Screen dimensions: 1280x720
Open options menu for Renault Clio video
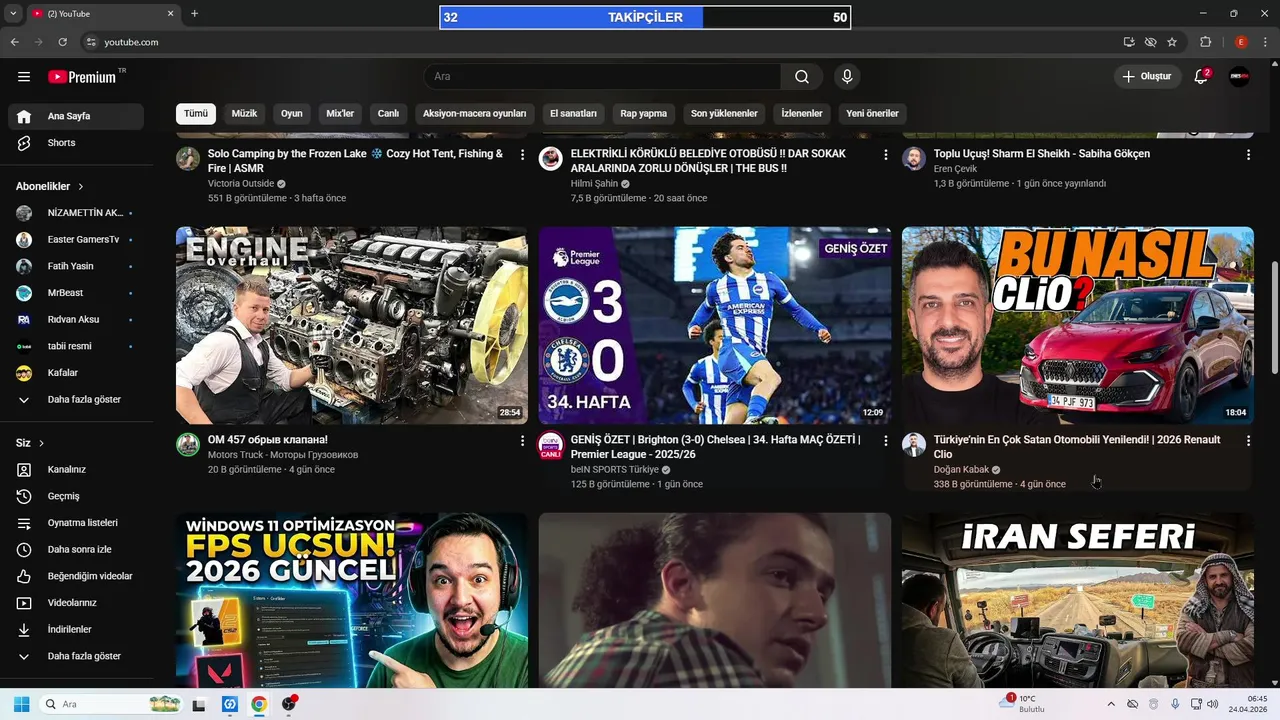[1248, 441]
